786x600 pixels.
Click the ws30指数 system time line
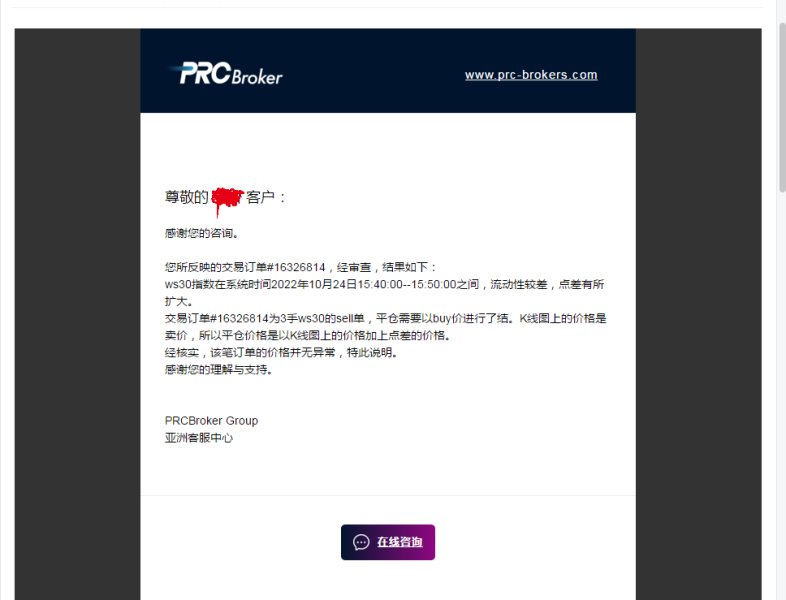coord(384,284)
